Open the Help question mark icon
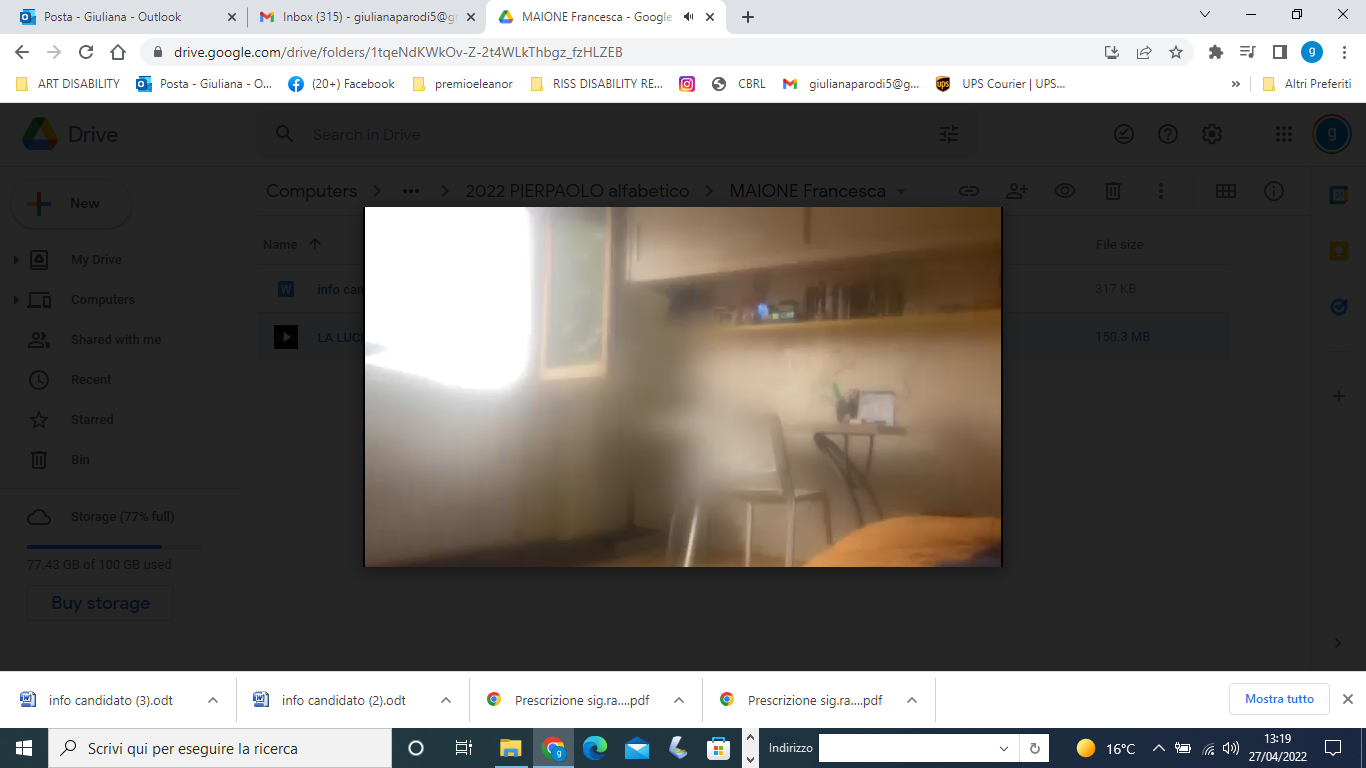This screenshot has width=1366, height=768. 1168,134
